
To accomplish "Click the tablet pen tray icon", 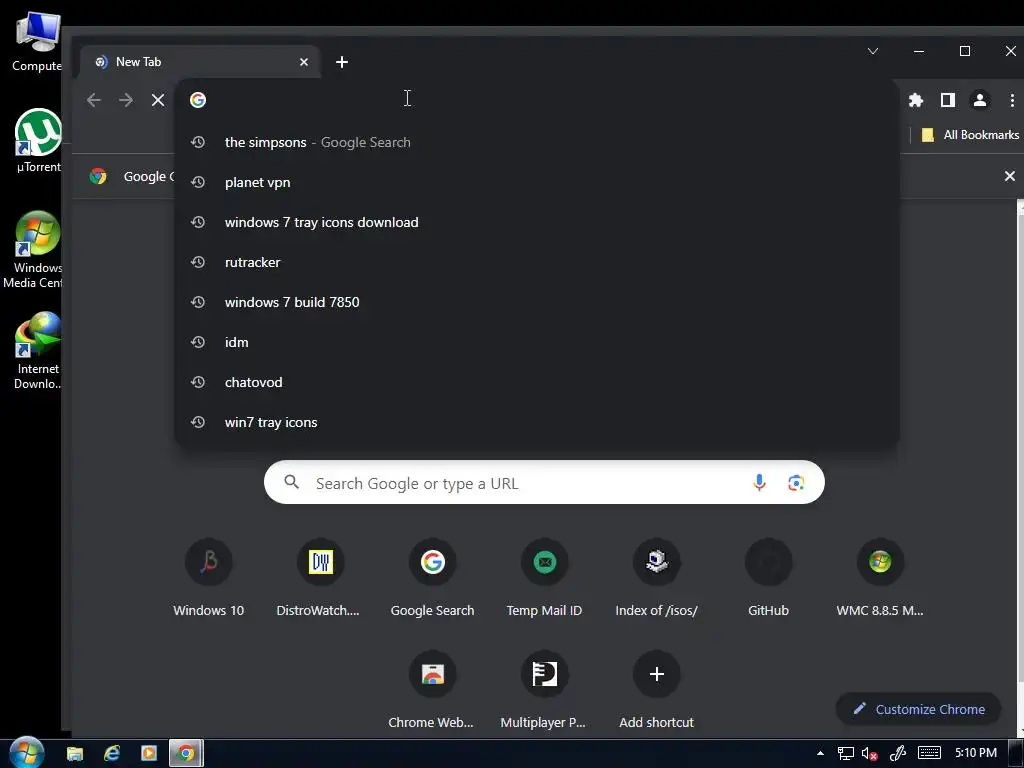I will pos(898,754).
